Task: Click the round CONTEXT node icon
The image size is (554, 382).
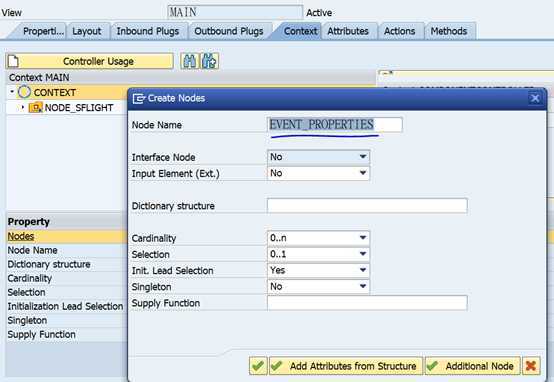Action: [24, 92]
